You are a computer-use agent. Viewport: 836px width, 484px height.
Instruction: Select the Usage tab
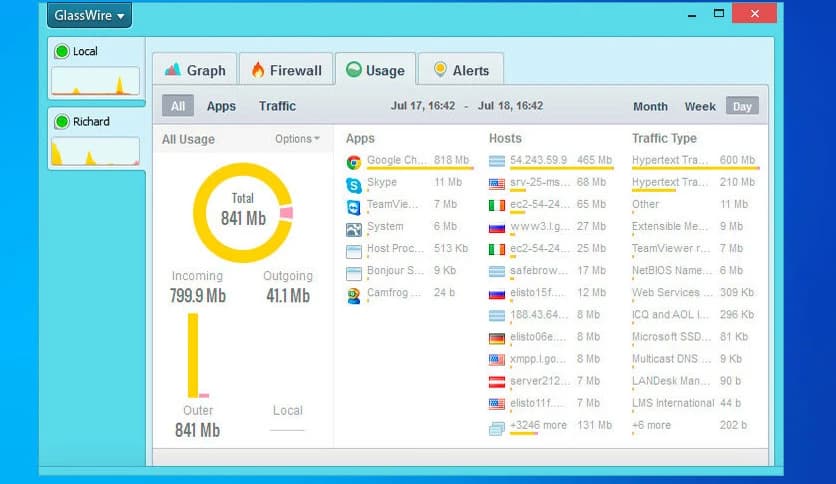click(375, 70)
